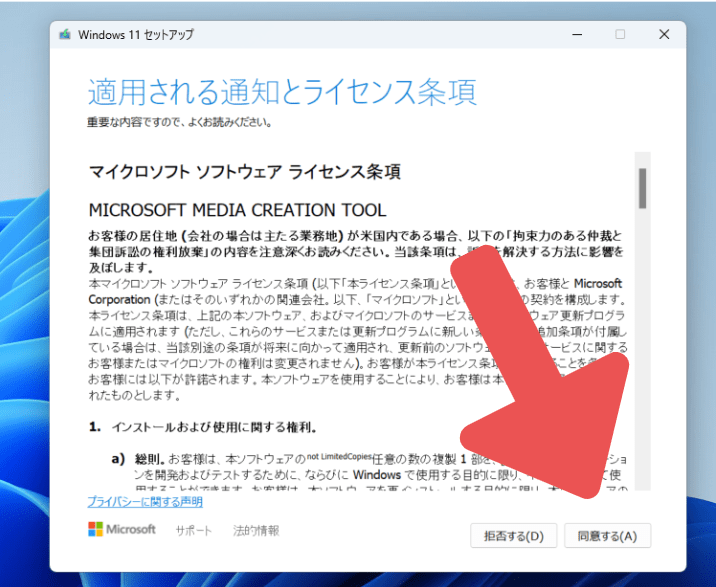Click the heading 適用される通知とライセンス条項

(x=282, y=91)
